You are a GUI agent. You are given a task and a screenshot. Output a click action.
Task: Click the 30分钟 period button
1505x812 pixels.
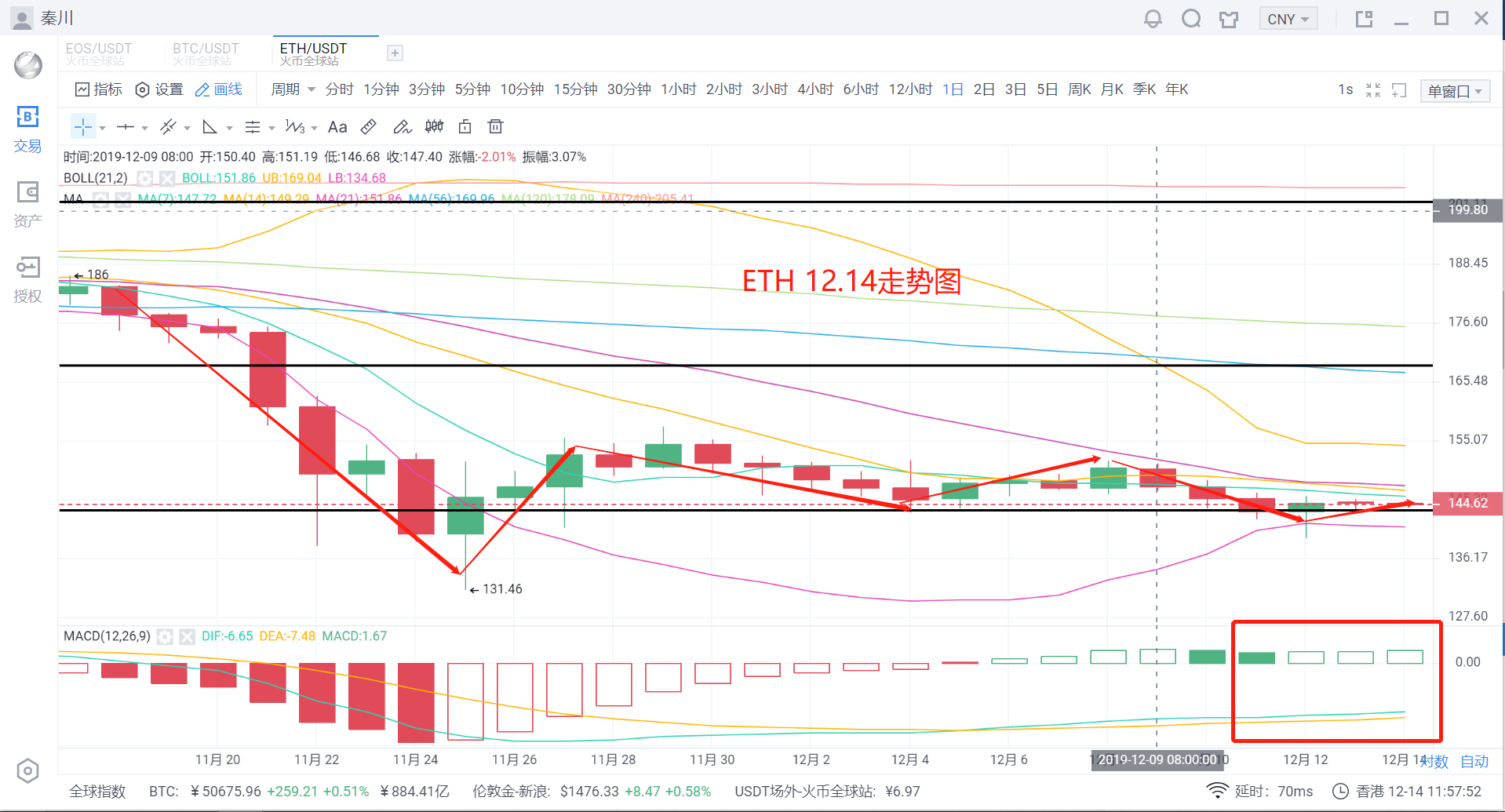tap(629, 89)
